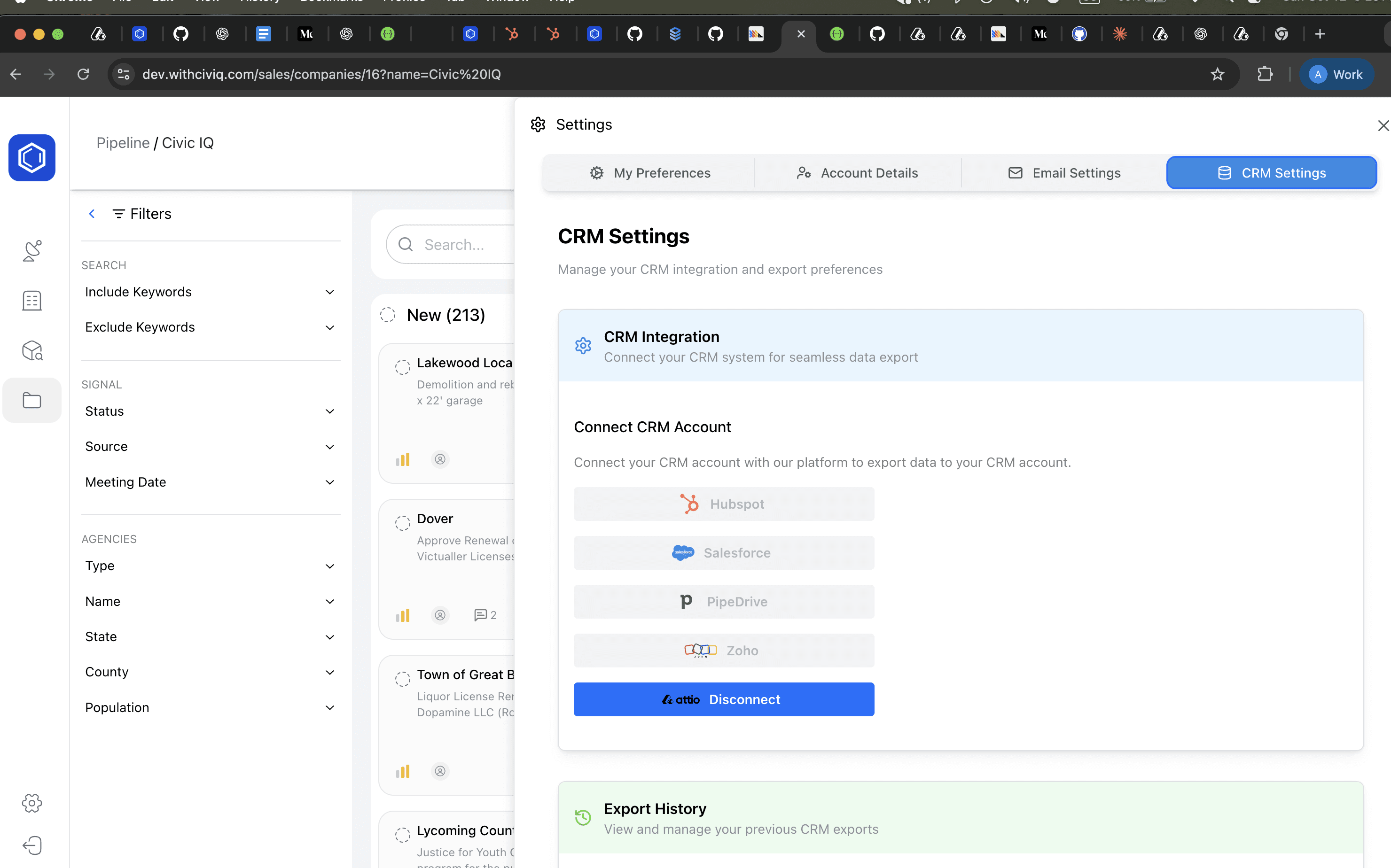Viewport: 1391px width, 868px height.
Task: Click attio Disconnect button
Action: (724, 699)
